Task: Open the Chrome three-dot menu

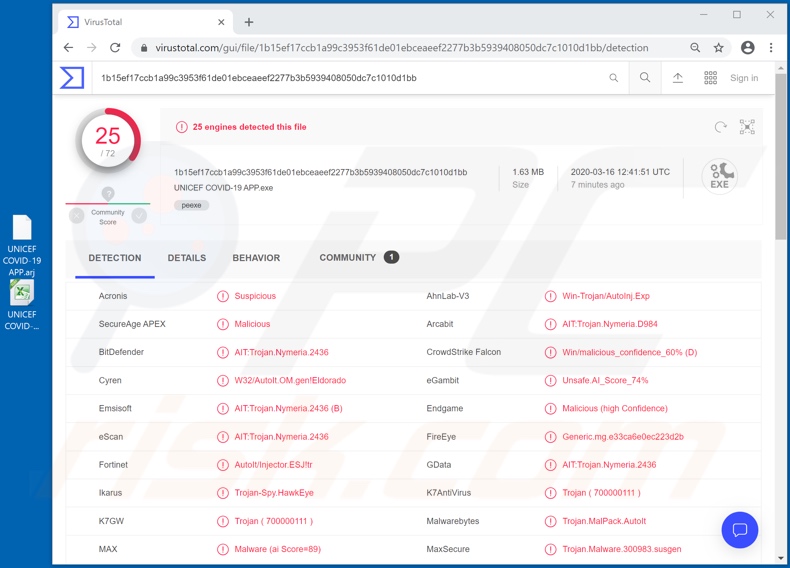Action: point(771,48)
